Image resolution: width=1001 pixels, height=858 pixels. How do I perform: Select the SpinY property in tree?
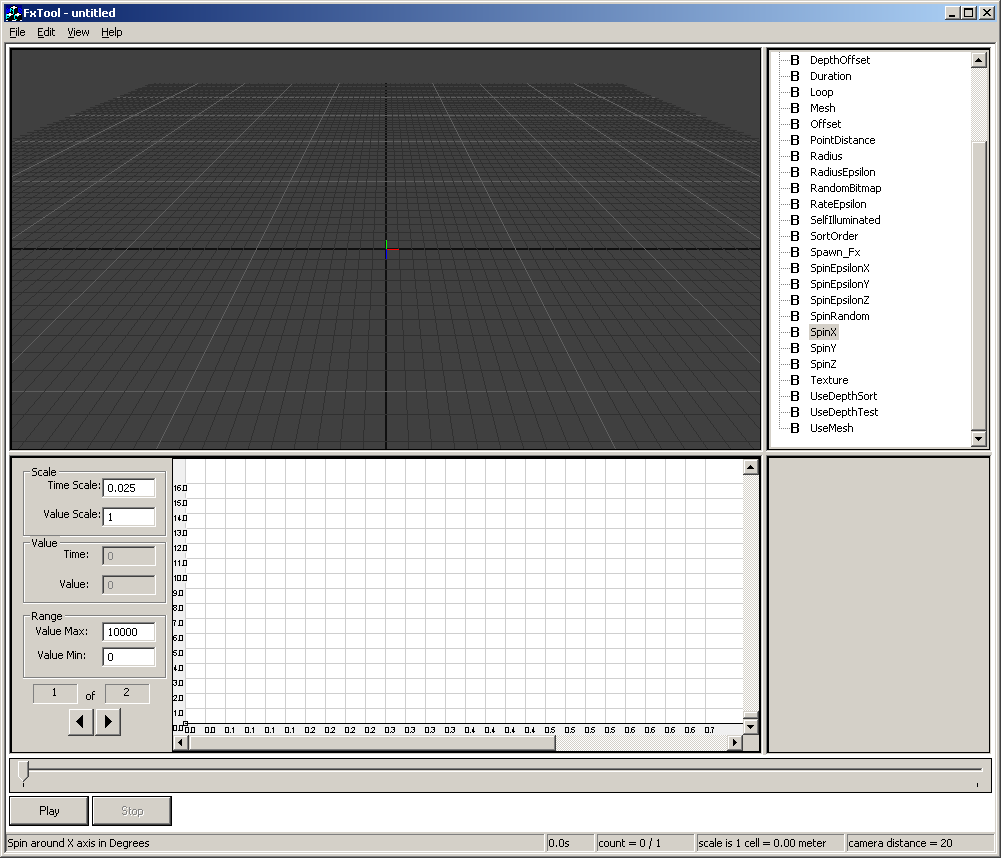823,348
